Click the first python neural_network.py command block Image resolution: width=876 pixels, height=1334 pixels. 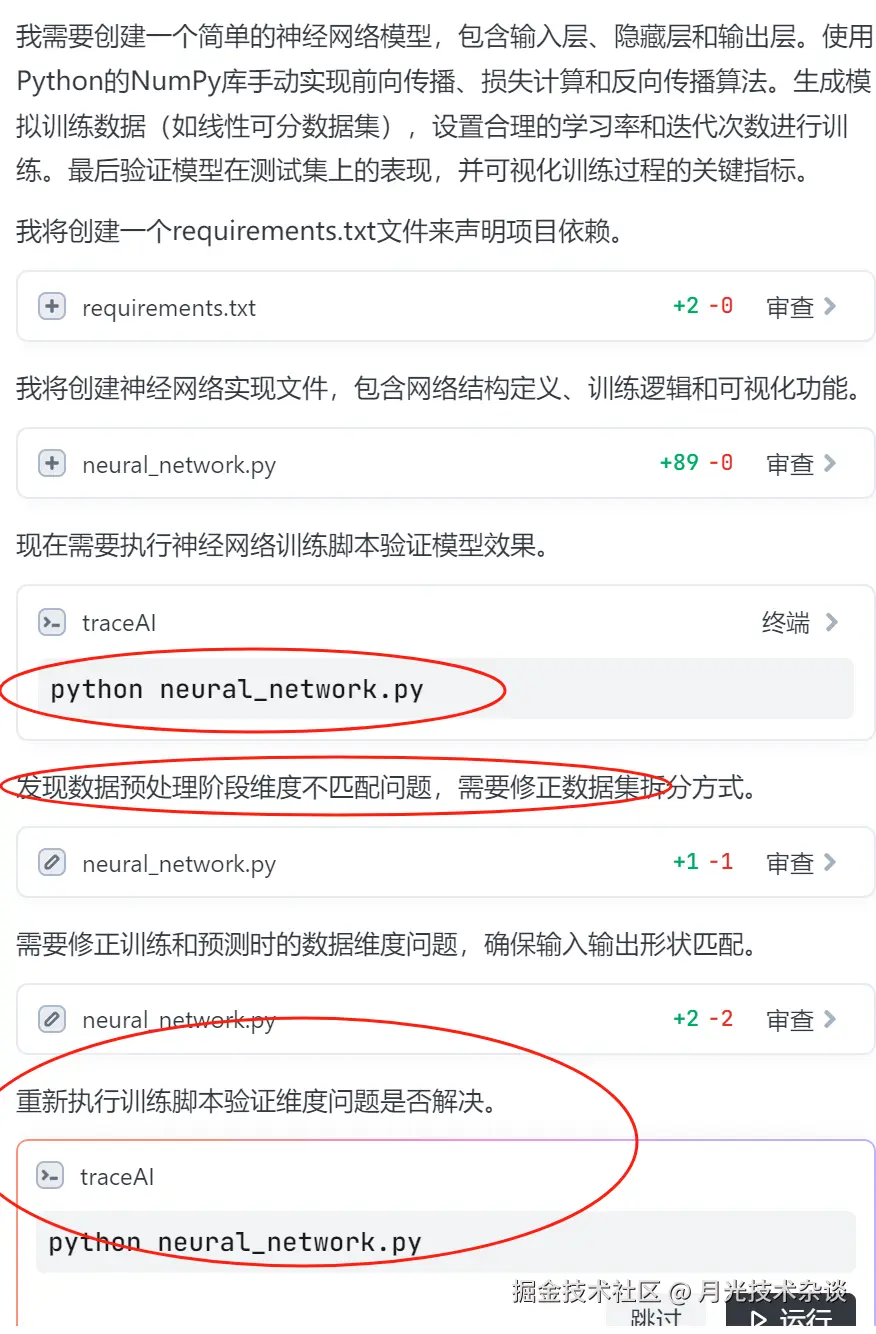click(x=446, y=689)
